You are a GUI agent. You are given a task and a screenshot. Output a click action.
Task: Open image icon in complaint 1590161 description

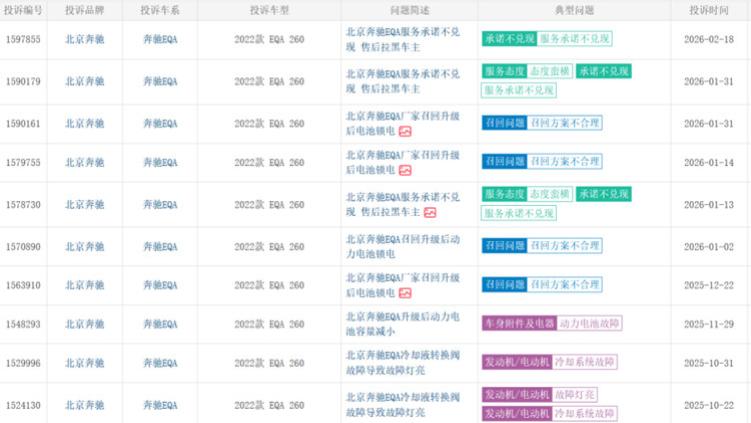[405, 131]
